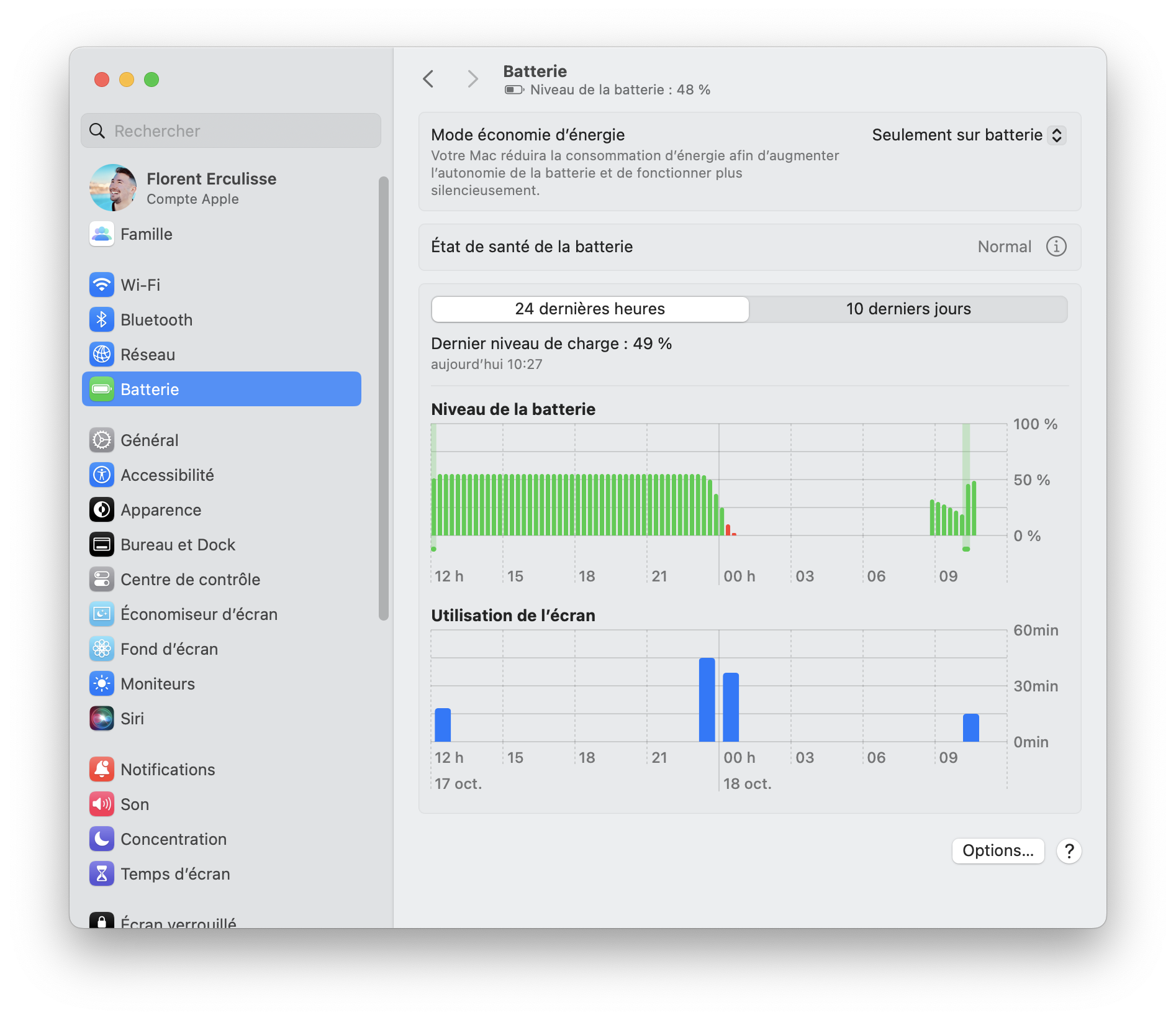
Task: Click the tallest blue screen usage bar
Action: (x=707, y=699)
